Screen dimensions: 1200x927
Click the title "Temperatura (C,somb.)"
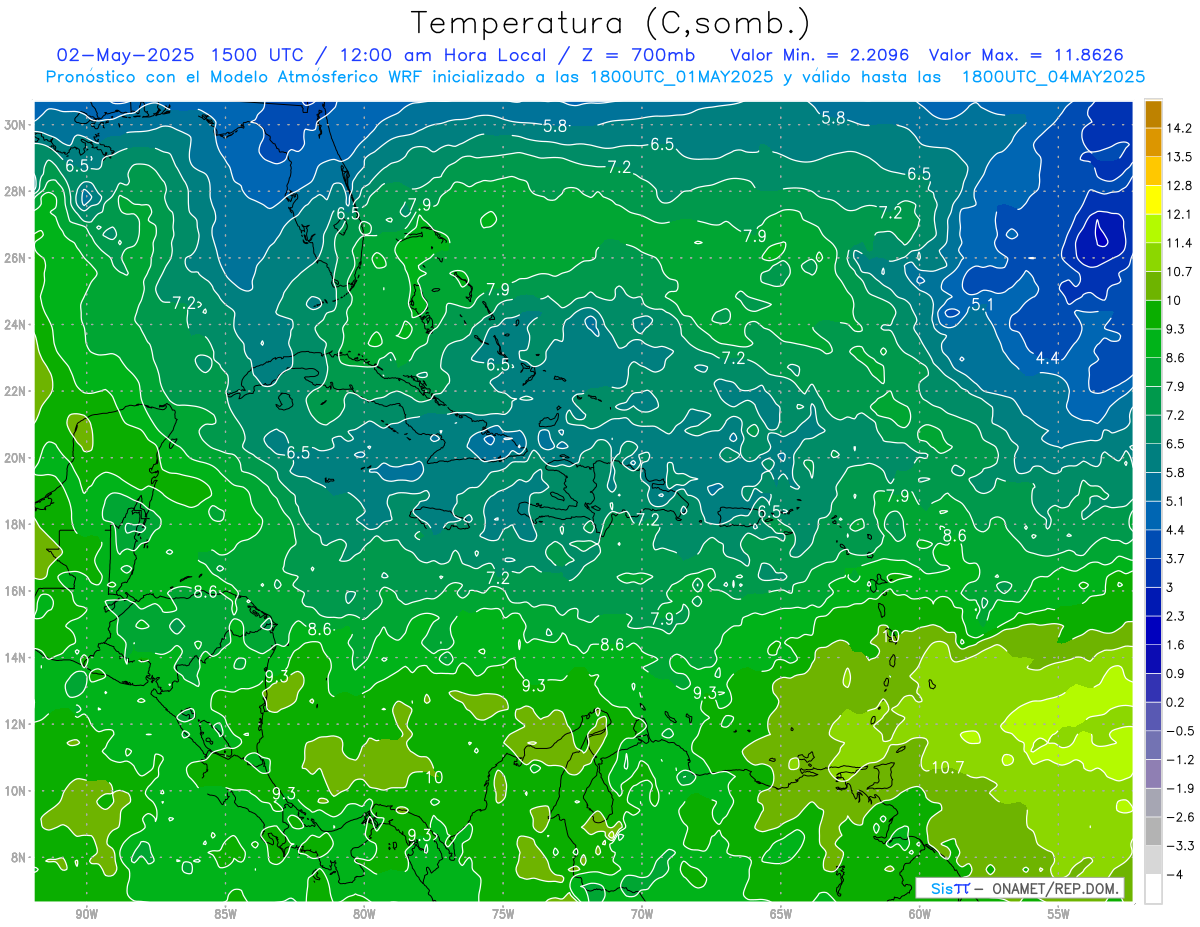[610, 23]
